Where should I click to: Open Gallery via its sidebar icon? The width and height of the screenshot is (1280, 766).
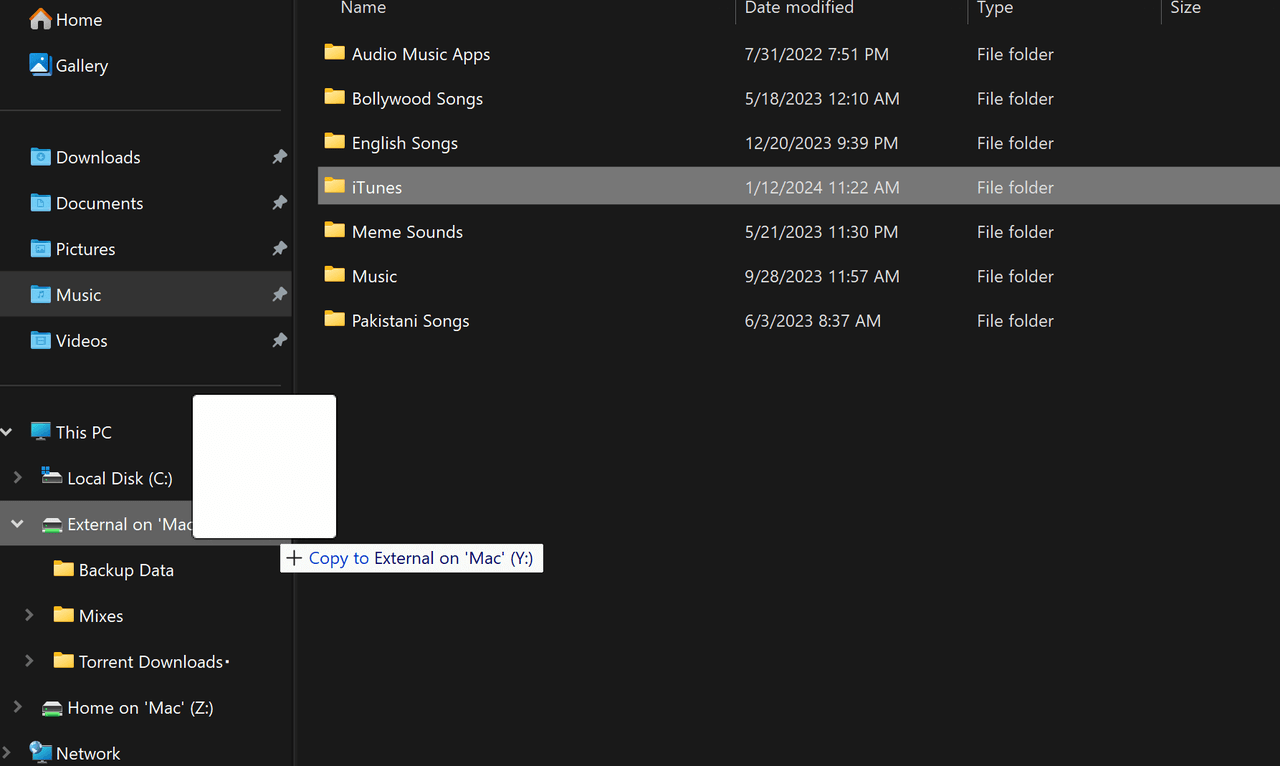tap(40, 65)
